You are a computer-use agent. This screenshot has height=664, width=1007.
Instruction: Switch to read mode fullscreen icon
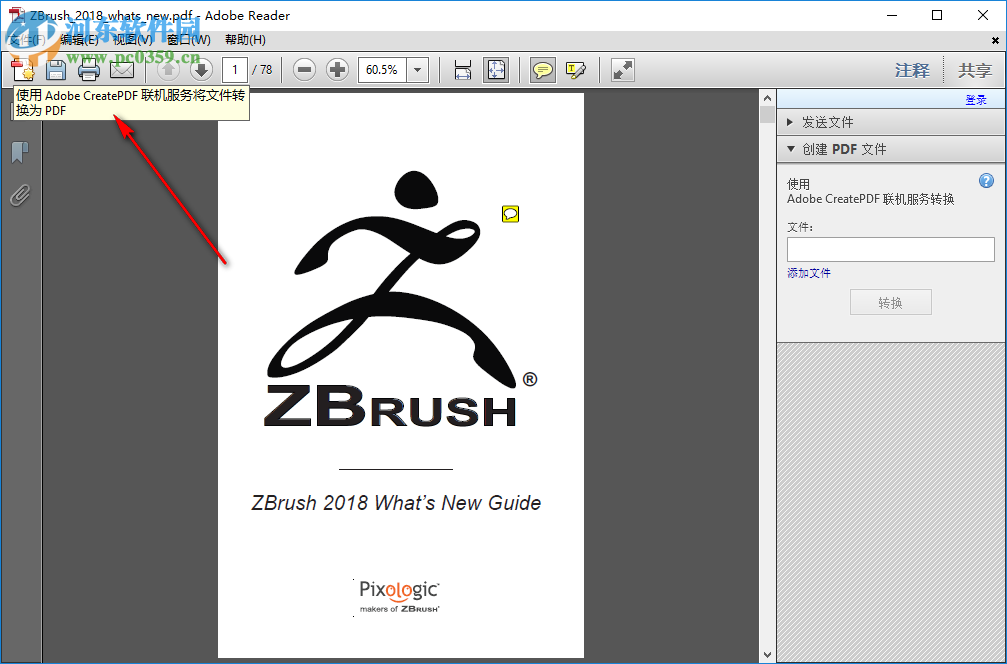click(x=622, y=69)
